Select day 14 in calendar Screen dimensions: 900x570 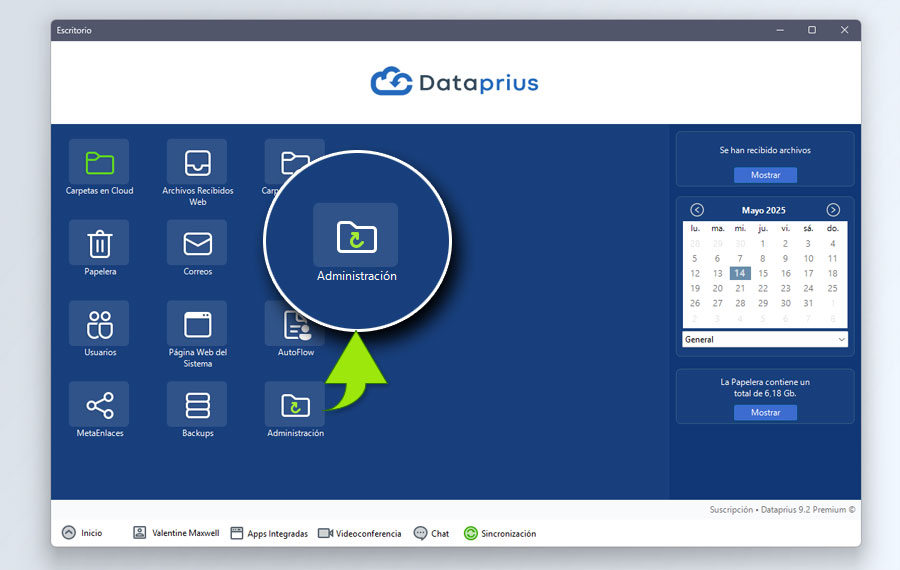[x=740, y=273]
